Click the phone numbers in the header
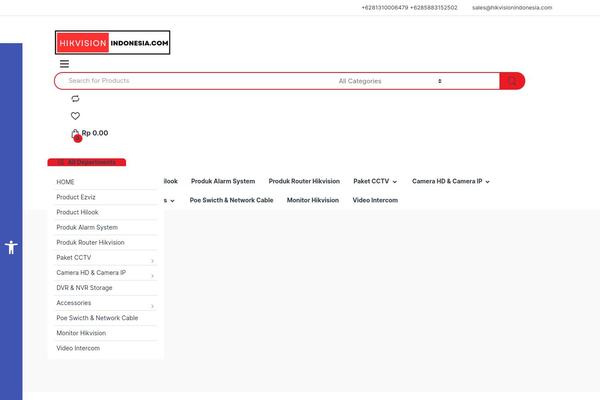Screen dimensions: 600x400 point(409,8)
